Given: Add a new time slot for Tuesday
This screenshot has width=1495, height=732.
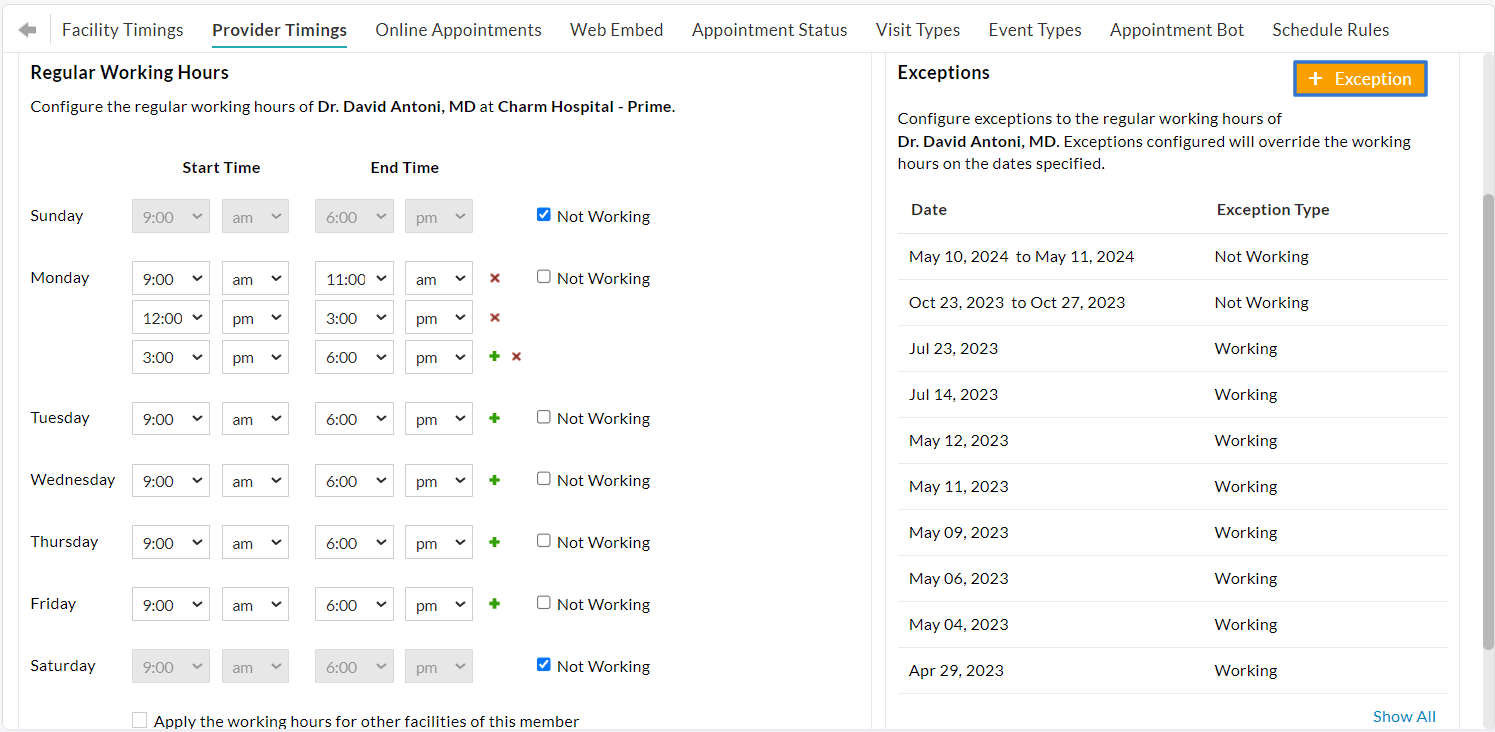Looking at the screenshot, I should [495, 418].
